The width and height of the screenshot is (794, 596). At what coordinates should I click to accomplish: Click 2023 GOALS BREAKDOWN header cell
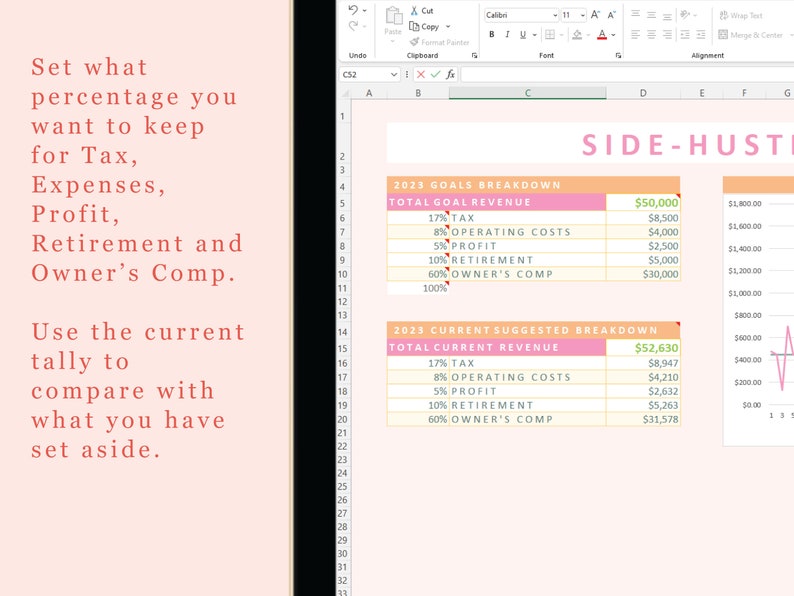coord(533,185)
